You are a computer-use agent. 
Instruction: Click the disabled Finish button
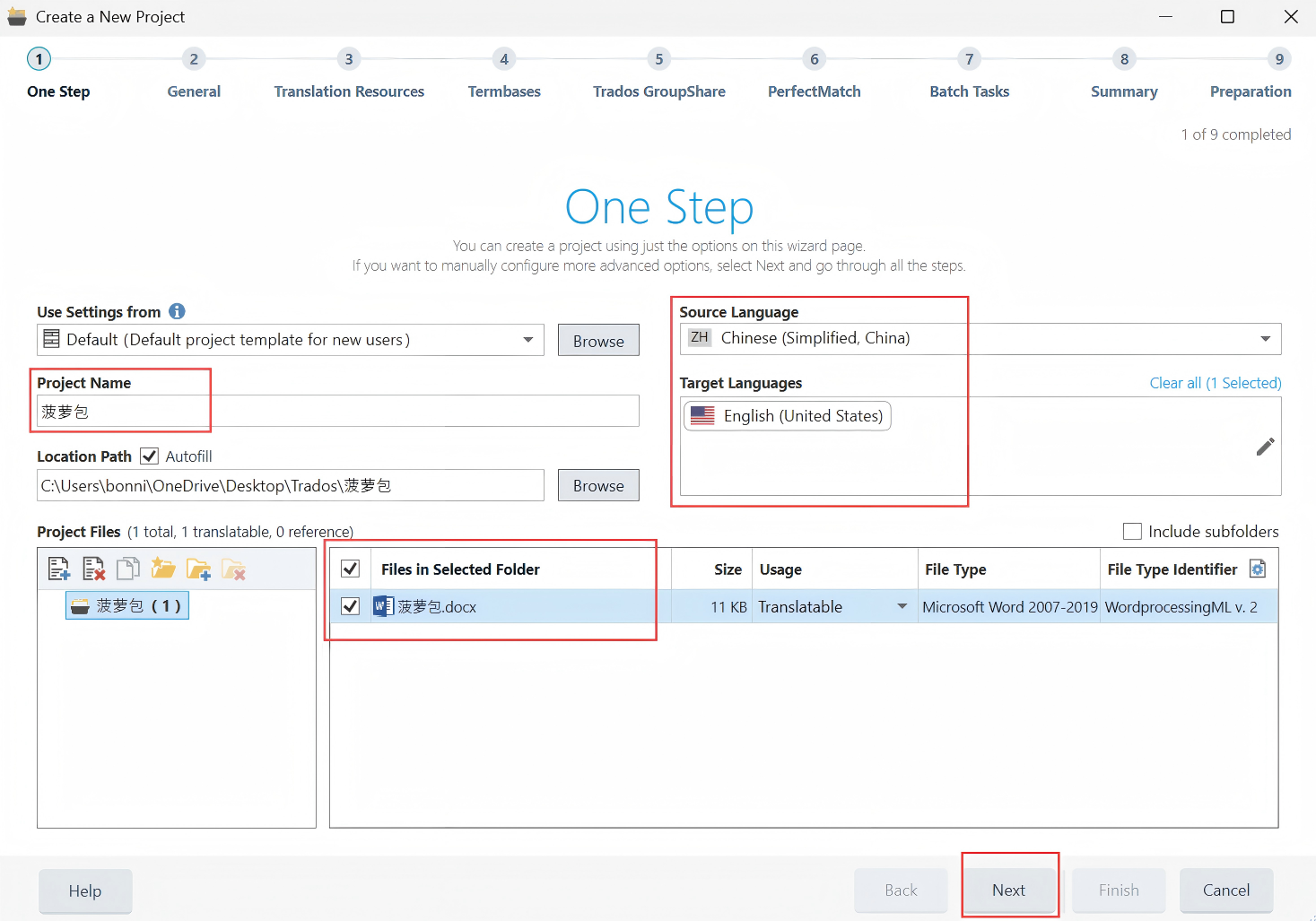[x=1119, y=891]
